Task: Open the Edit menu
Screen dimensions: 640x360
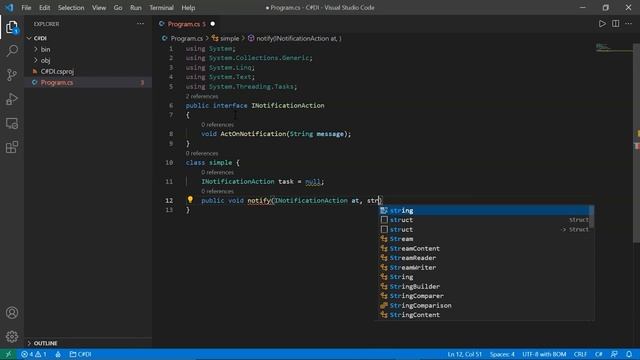Action: [44, 7]
